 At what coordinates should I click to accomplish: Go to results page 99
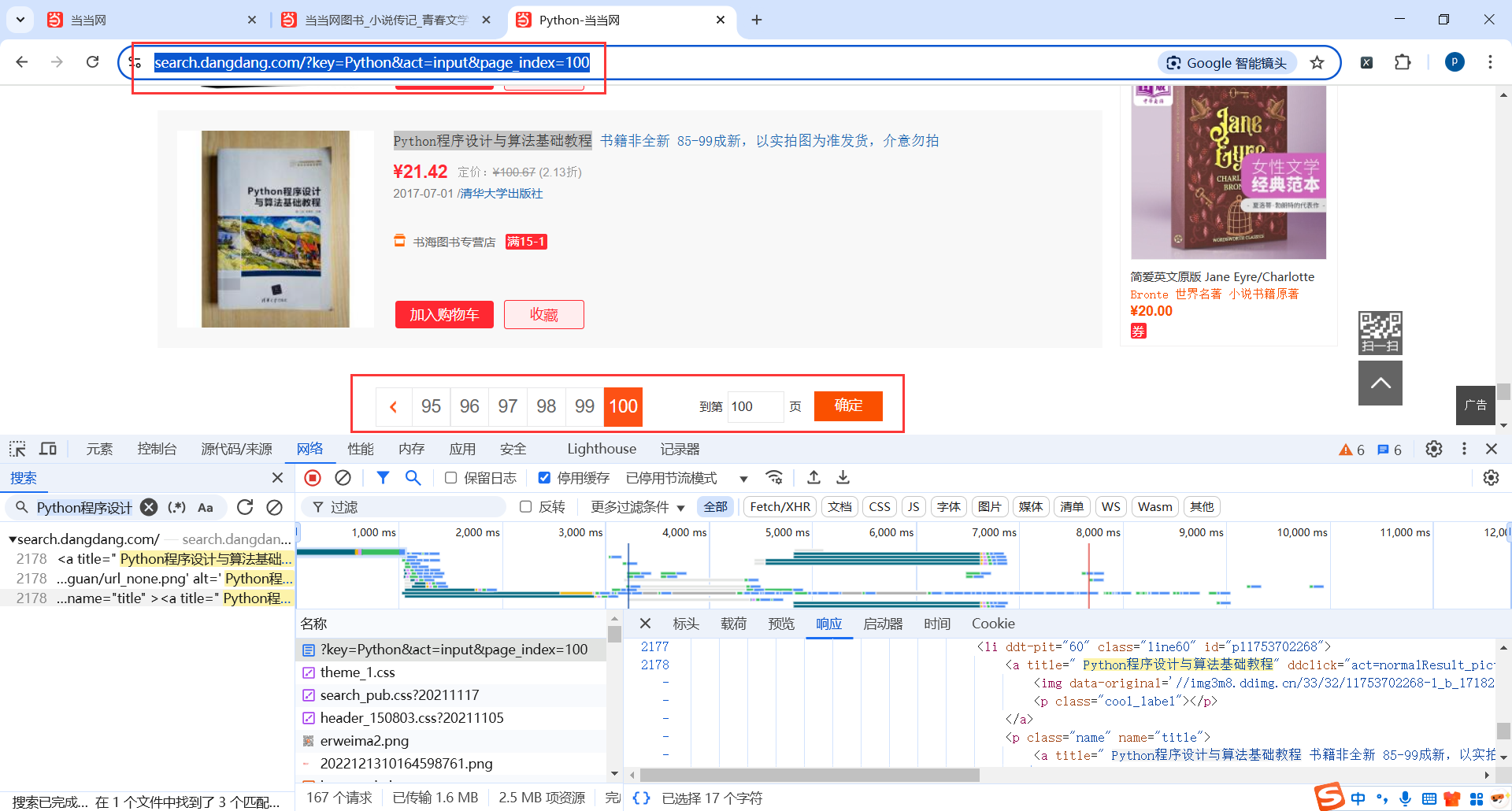pos(584,406)
